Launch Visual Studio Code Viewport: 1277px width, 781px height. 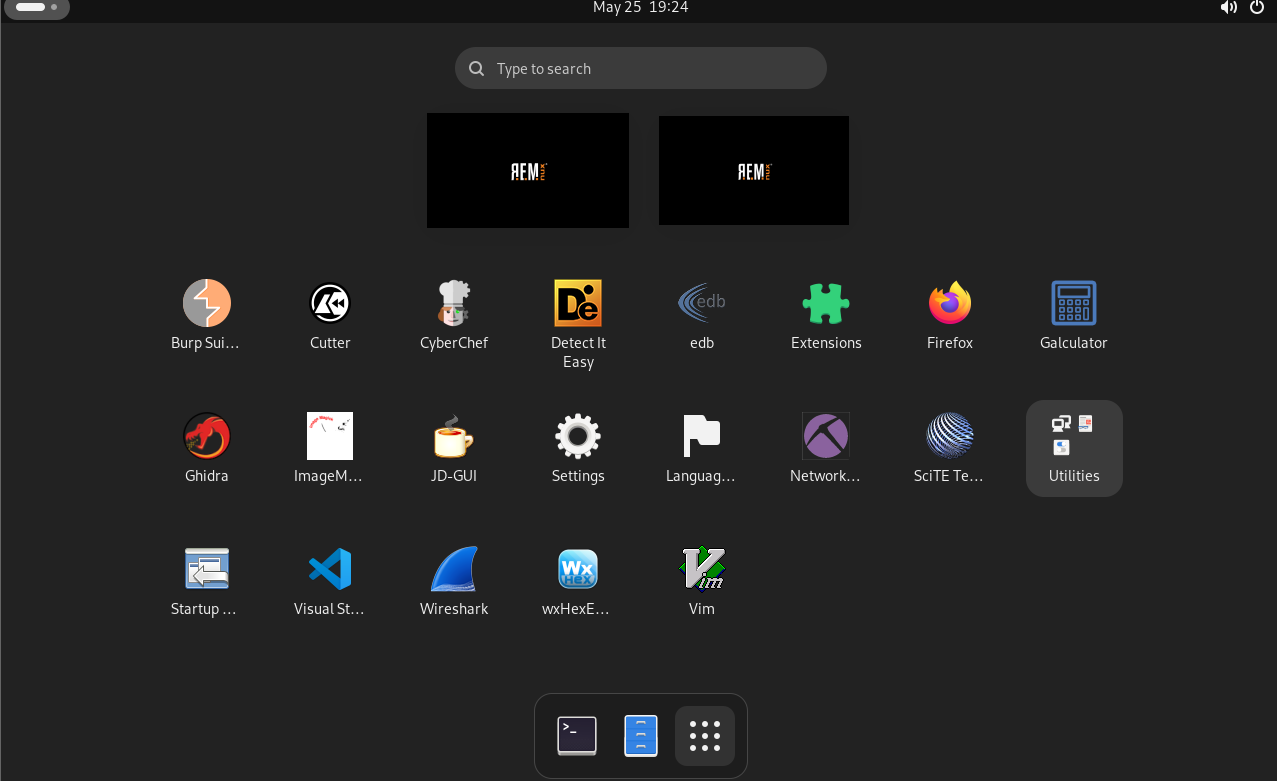pyautogui.click(x=330, y=582)
